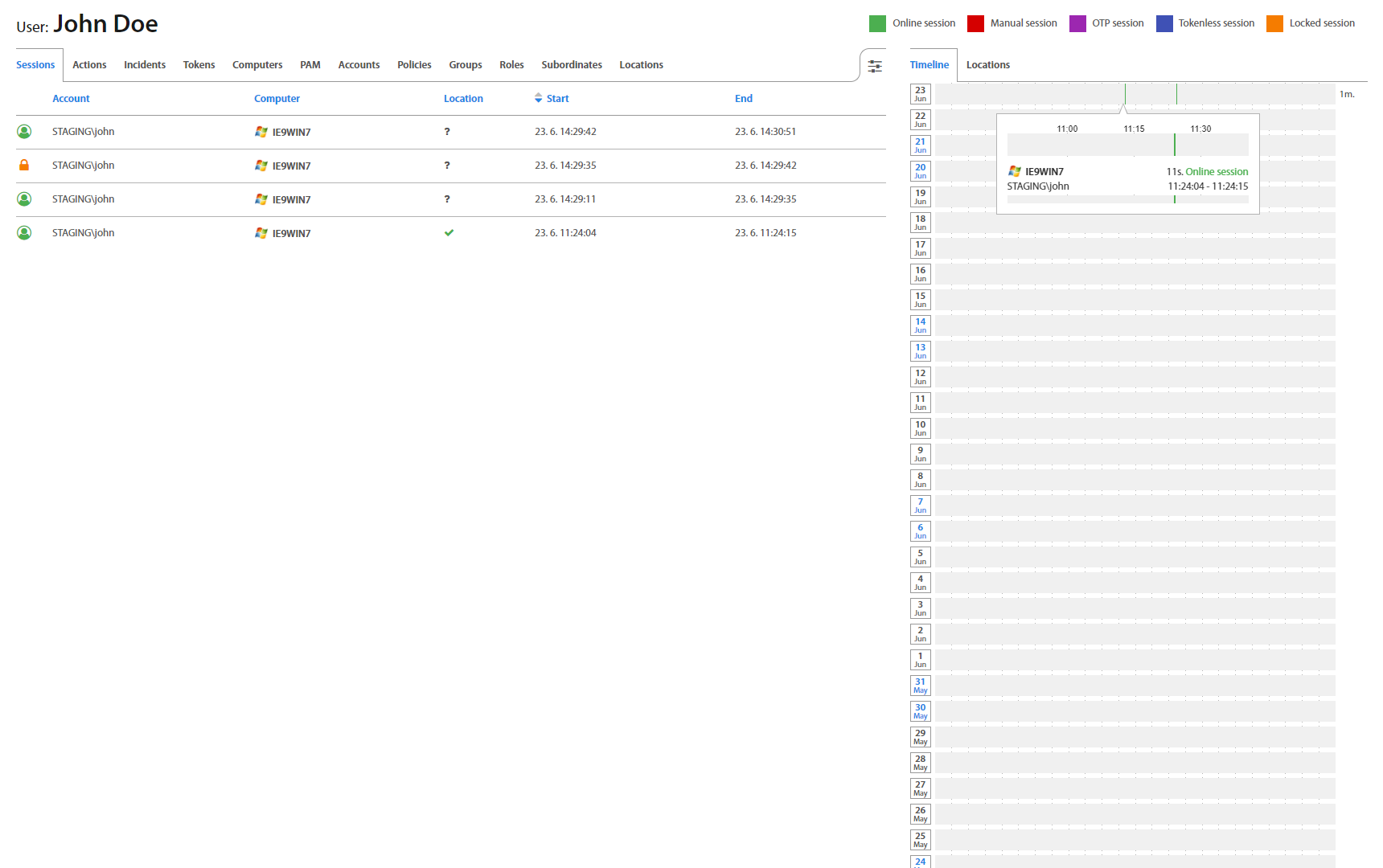Click Windows icon next to IE9WIN7 in first row
The image size is (1383, 868).
click(x=261, y=132)
